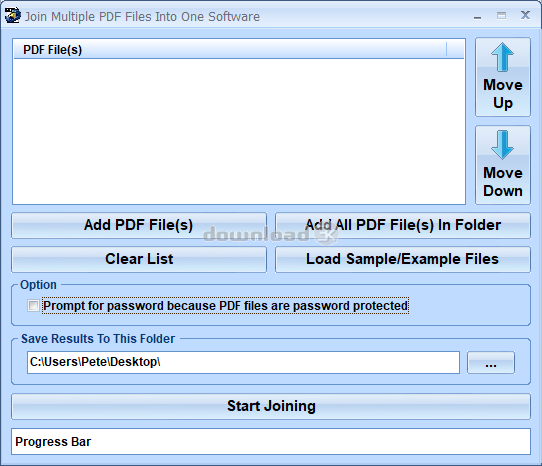
Task: Click the Move Down arrow button
Action: 503,165
